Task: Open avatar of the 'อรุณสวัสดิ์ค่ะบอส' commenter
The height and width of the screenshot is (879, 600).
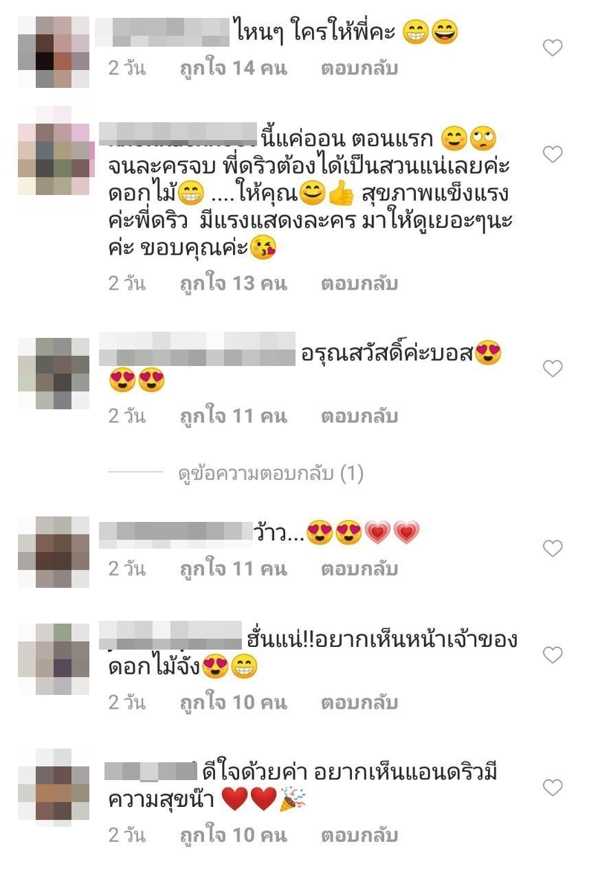Action: click(54, 373)
